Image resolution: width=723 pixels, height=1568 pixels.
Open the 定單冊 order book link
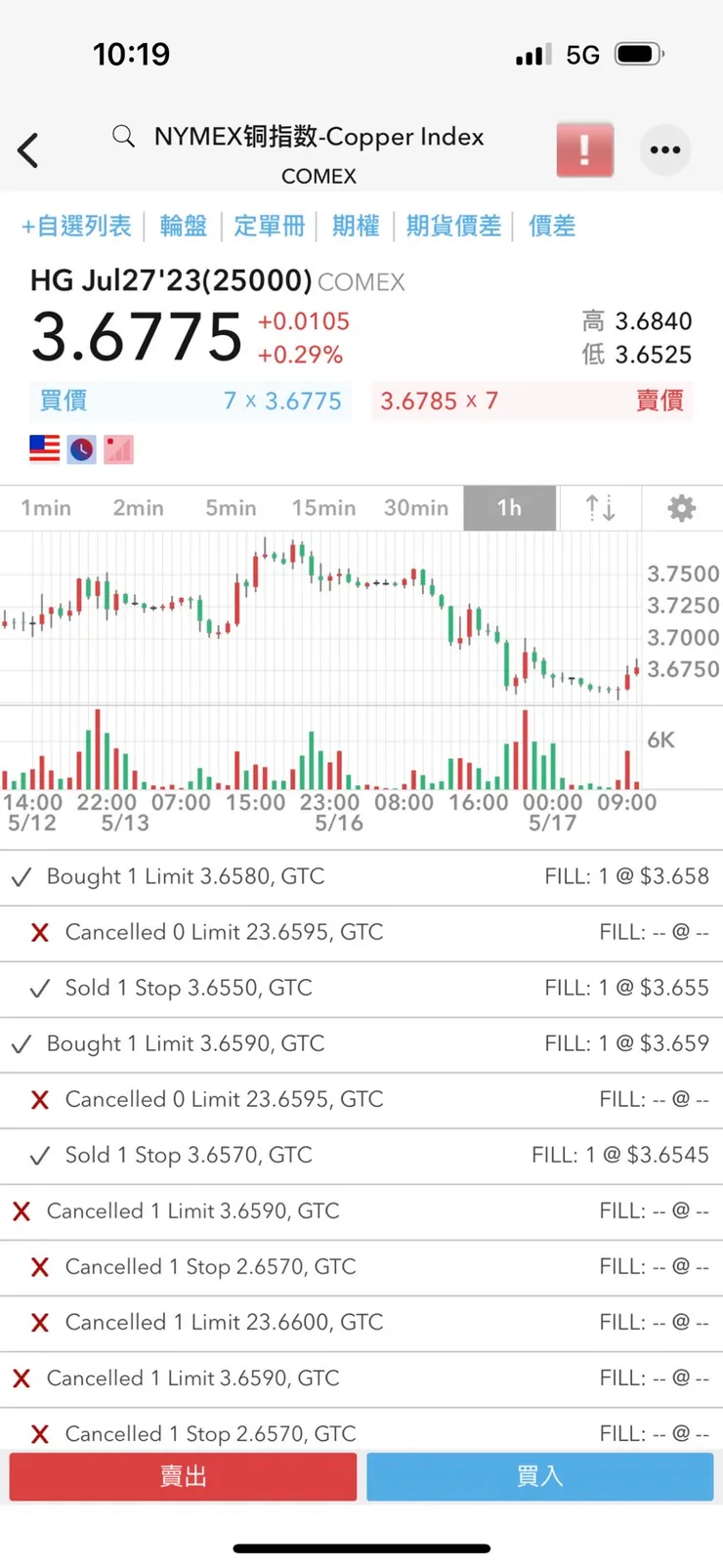pos(269,227)
